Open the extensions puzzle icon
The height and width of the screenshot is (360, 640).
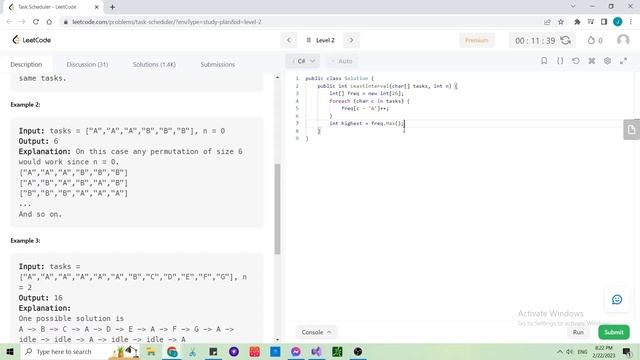coord(577,22)
